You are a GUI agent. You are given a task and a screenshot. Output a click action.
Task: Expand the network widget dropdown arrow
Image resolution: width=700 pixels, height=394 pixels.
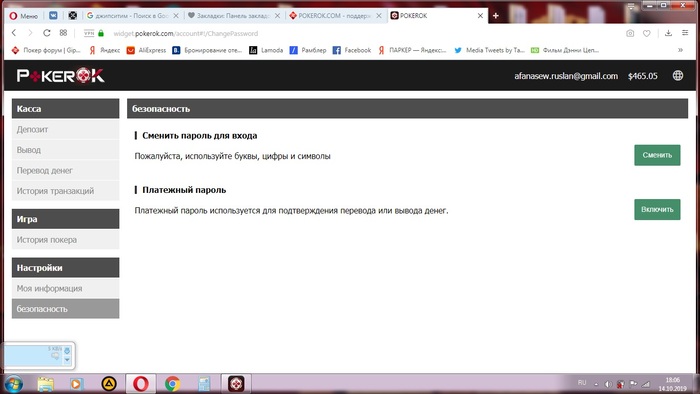pyautogui.click(x=67, y=360)
